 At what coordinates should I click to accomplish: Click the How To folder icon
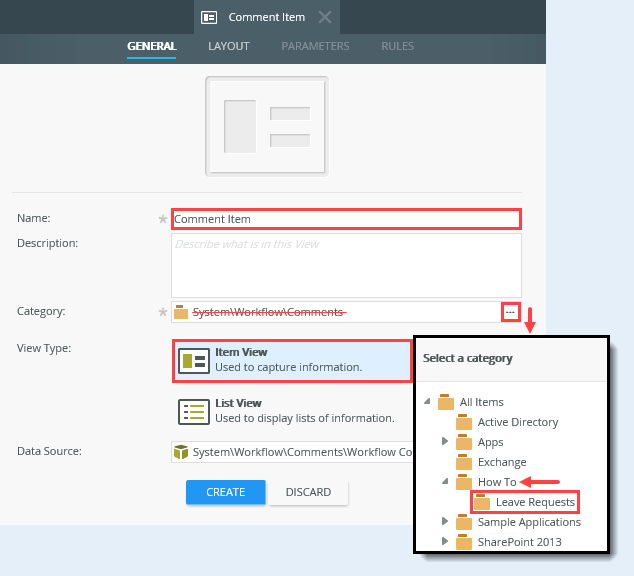click(464, 482)
